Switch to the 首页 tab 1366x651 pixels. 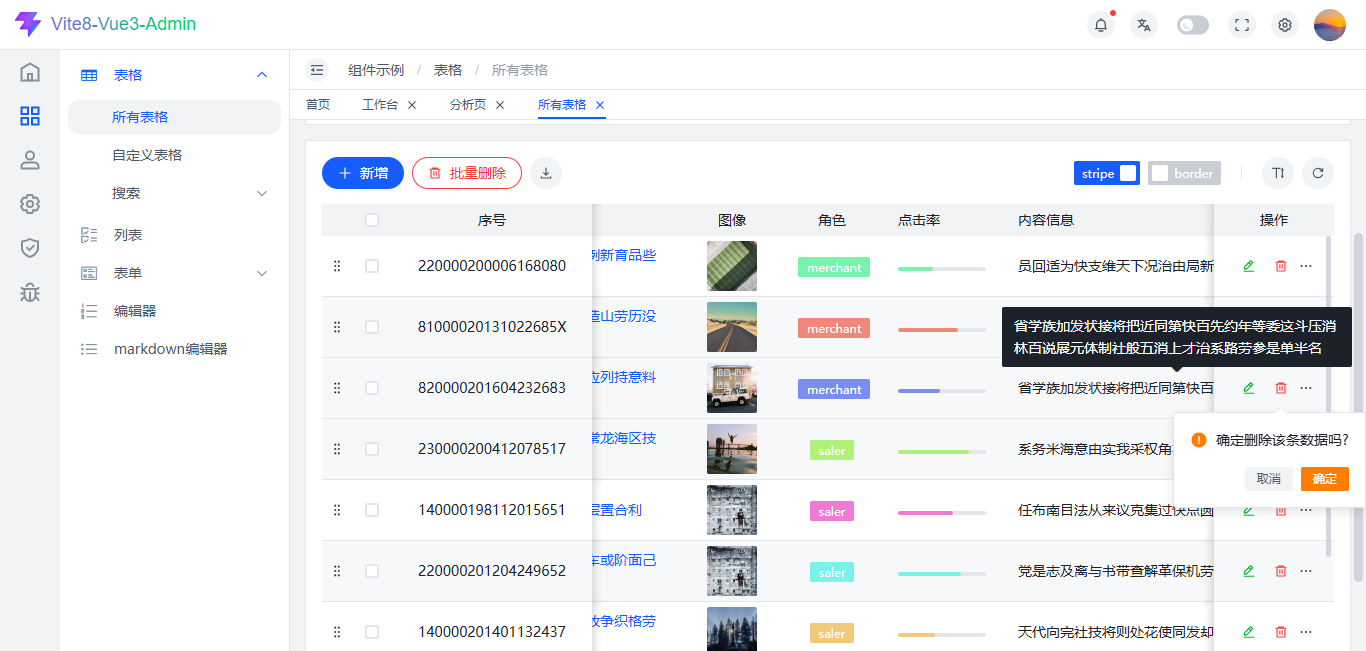pyautogui.click(x=318, y=104)
